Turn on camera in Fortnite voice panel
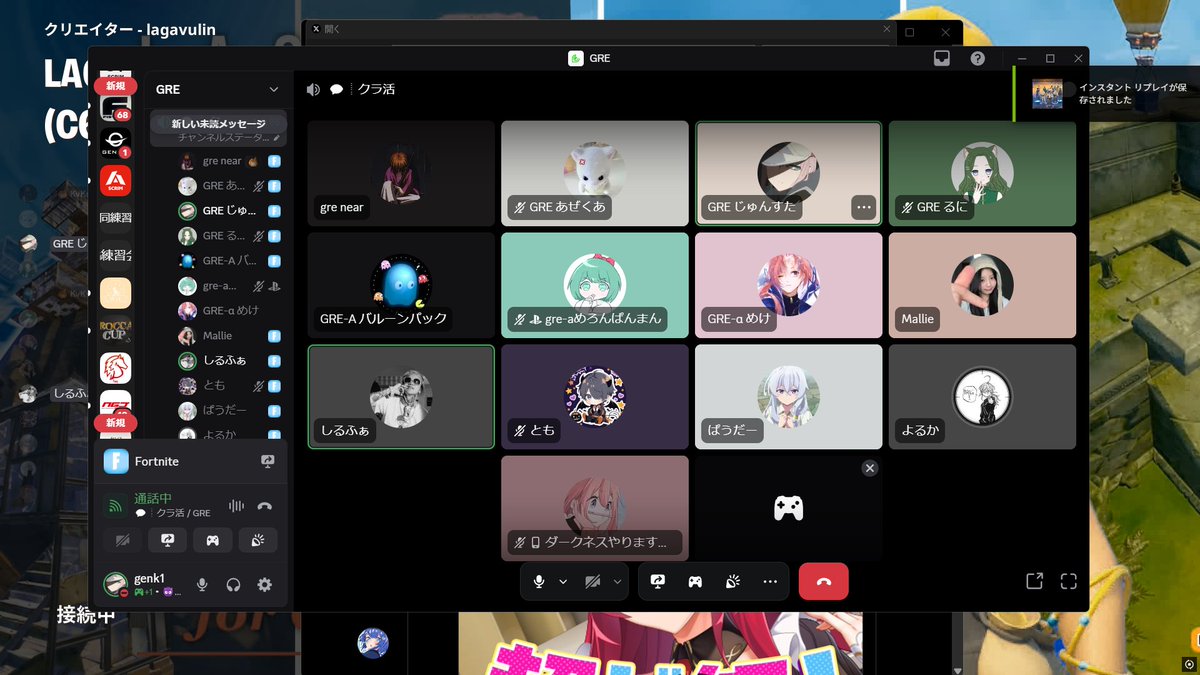 tap(122, 540)
